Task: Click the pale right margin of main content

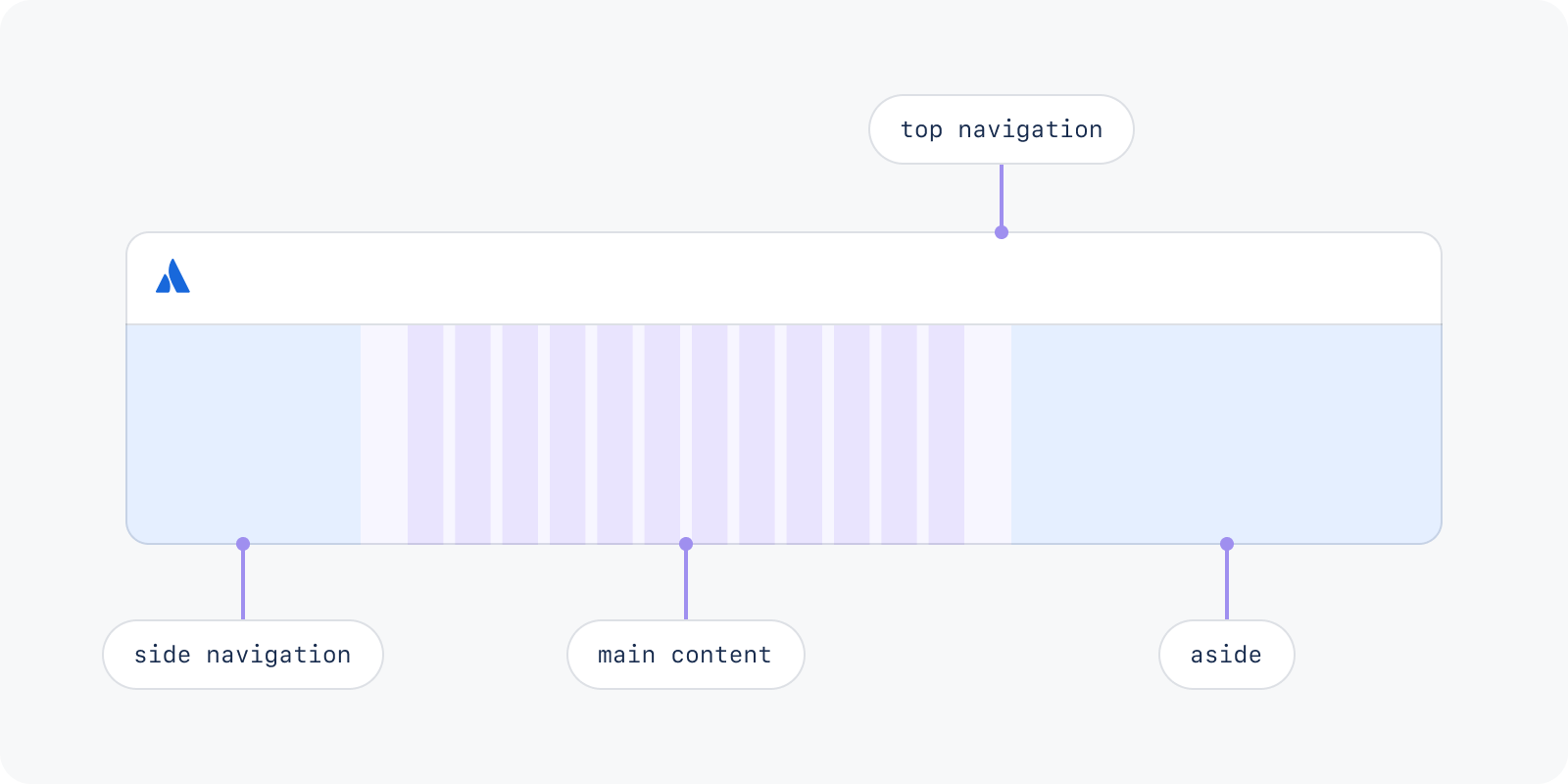Action: [x=988, y=434]
